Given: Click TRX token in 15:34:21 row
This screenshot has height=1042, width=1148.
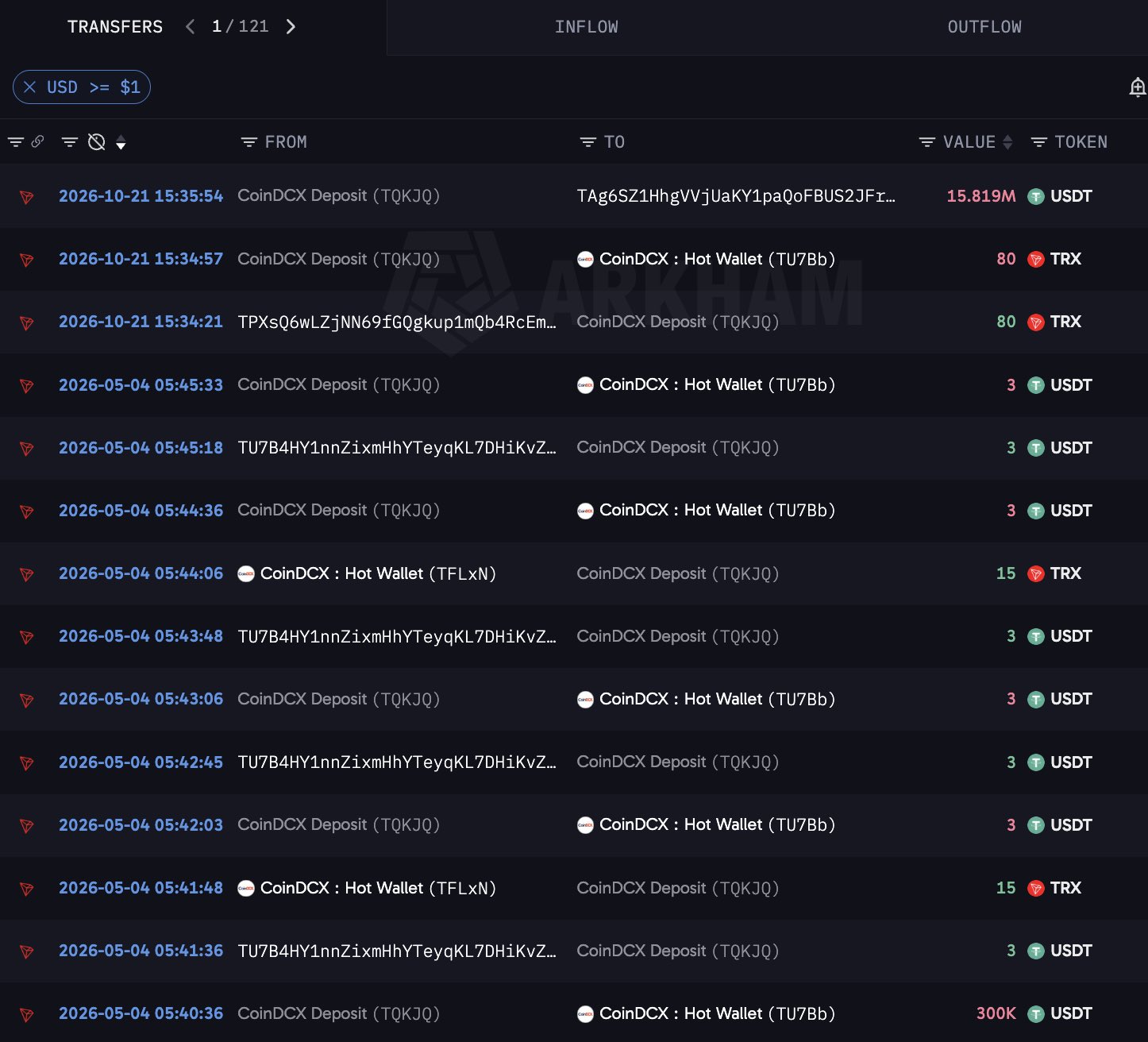Looking at the screenshot, I should click(x=1054, y=322).
